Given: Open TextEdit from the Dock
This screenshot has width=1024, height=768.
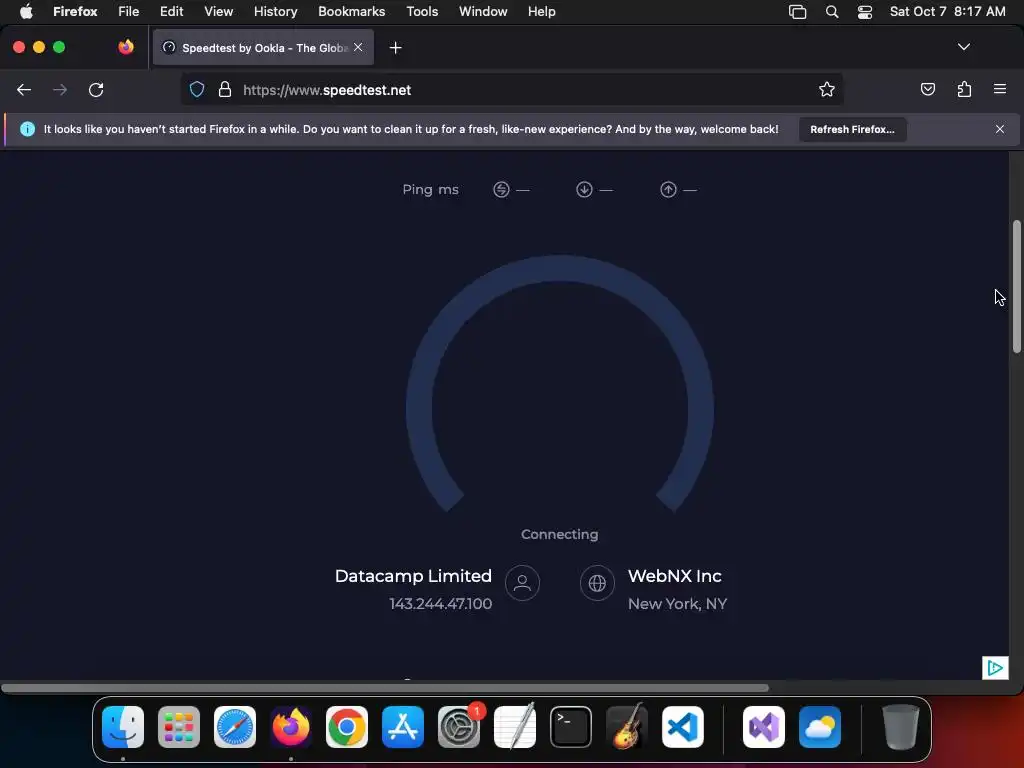Looking at the screenshot, I should point(515,726).
